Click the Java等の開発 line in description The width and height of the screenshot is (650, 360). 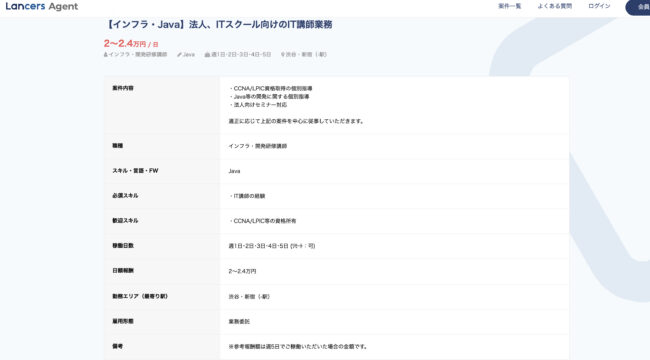[x=269, y=96]
